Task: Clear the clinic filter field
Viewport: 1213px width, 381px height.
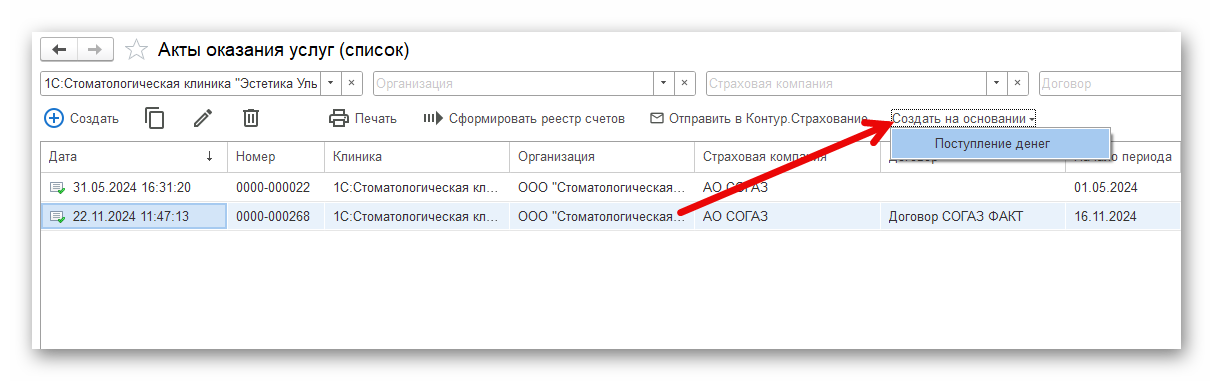Action: coord(352,84)
